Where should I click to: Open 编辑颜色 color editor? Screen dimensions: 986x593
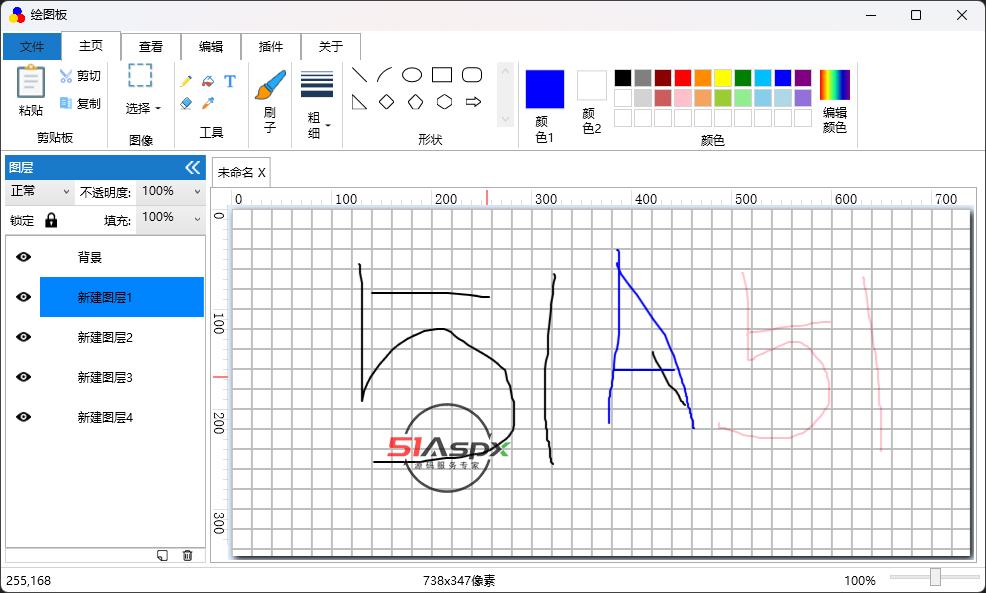coord(834,100)
